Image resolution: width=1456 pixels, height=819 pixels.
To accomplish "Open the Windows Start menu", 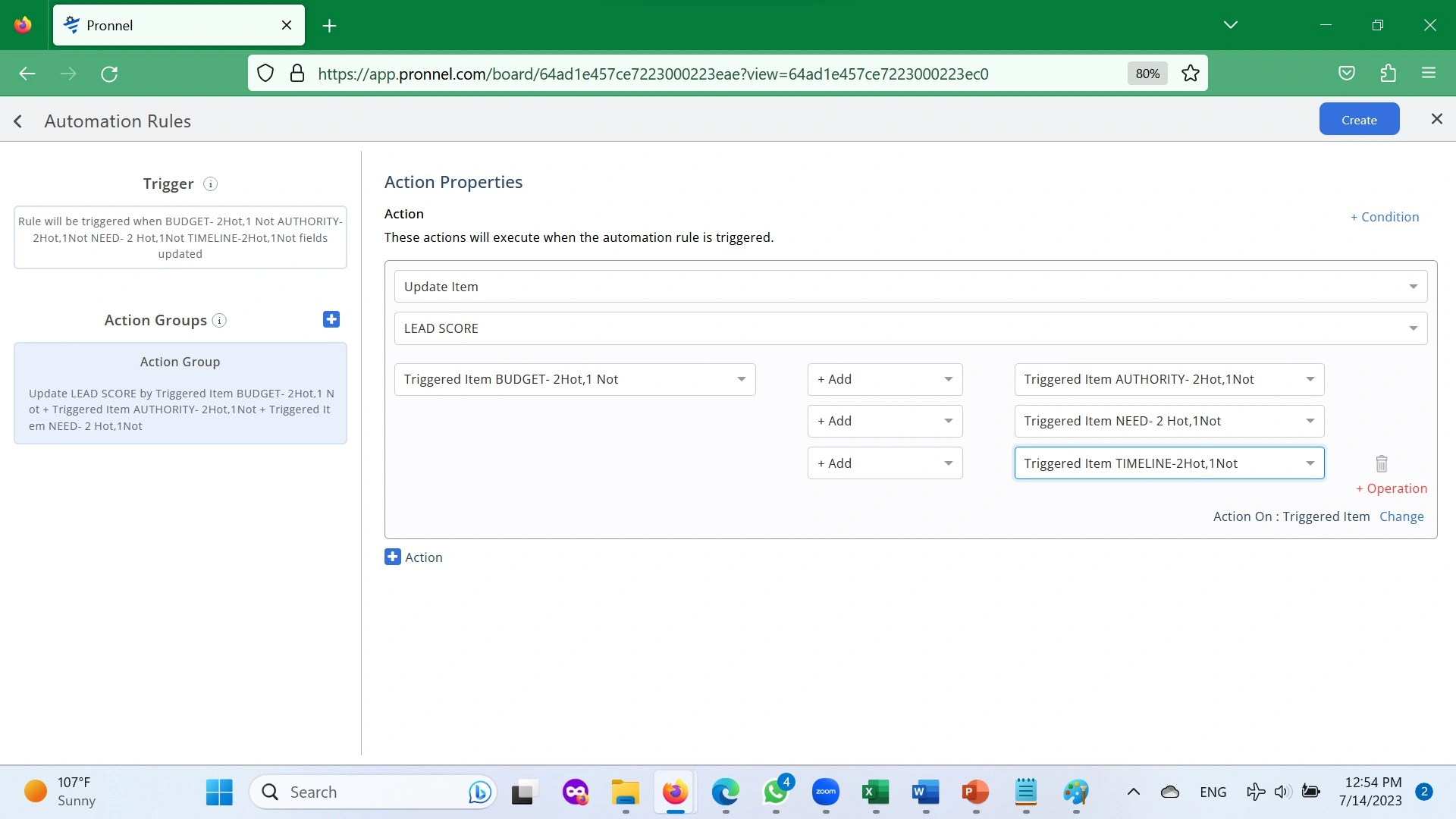I will [x=219, y=792].
